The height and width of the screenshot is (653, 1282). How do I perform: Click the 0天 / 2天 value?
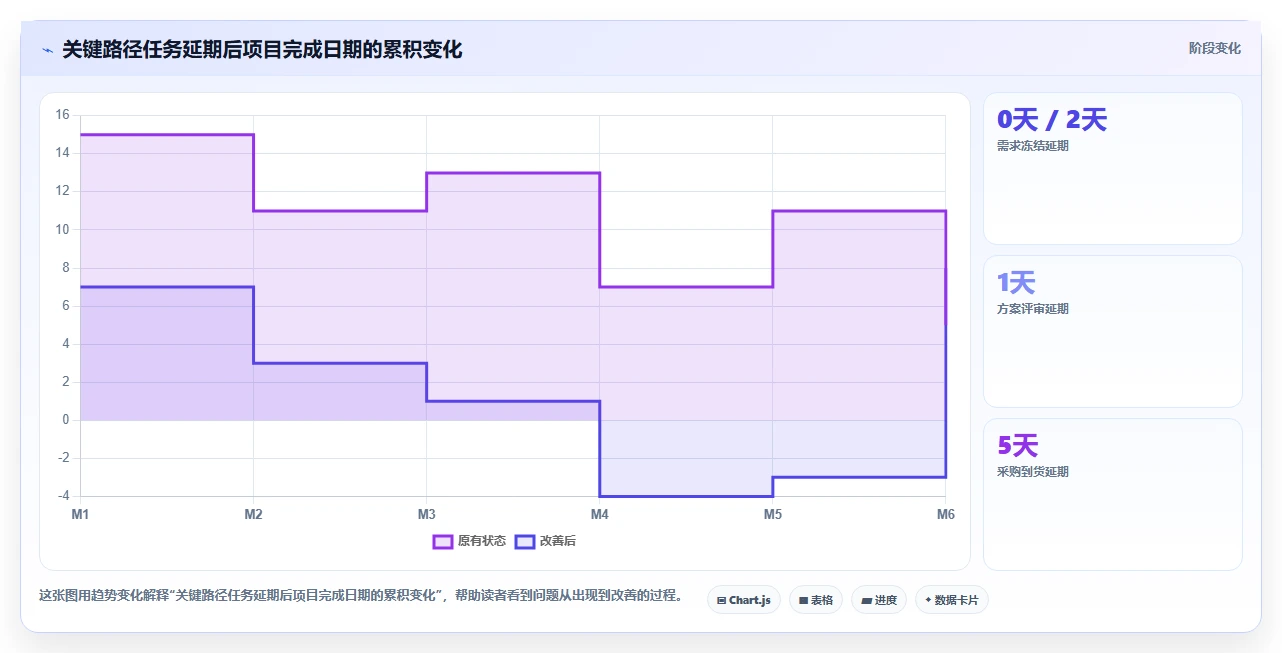(x=1052, y=120)
